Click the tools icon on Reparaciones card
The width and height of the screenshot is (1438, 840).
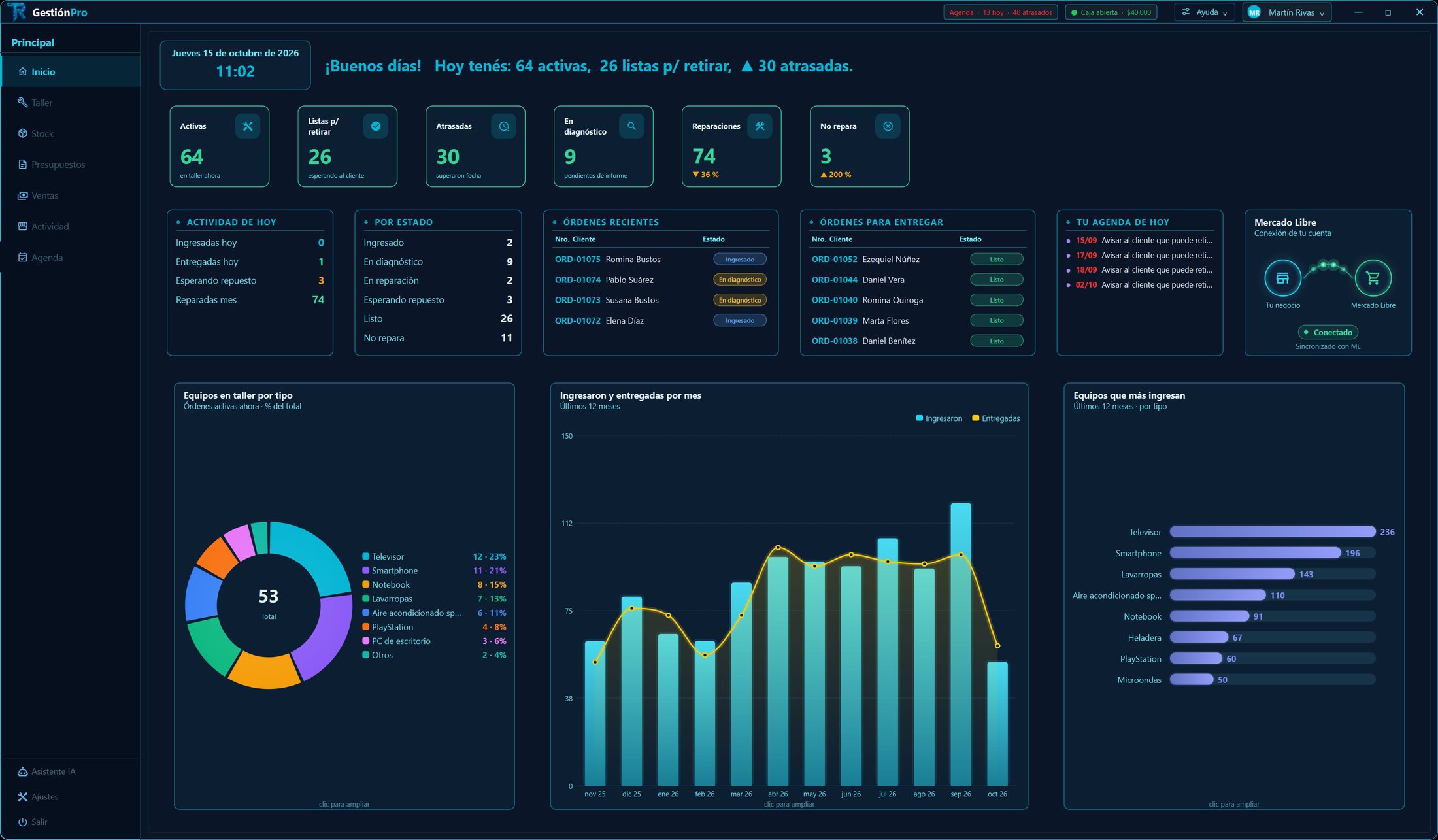(760, 126)
